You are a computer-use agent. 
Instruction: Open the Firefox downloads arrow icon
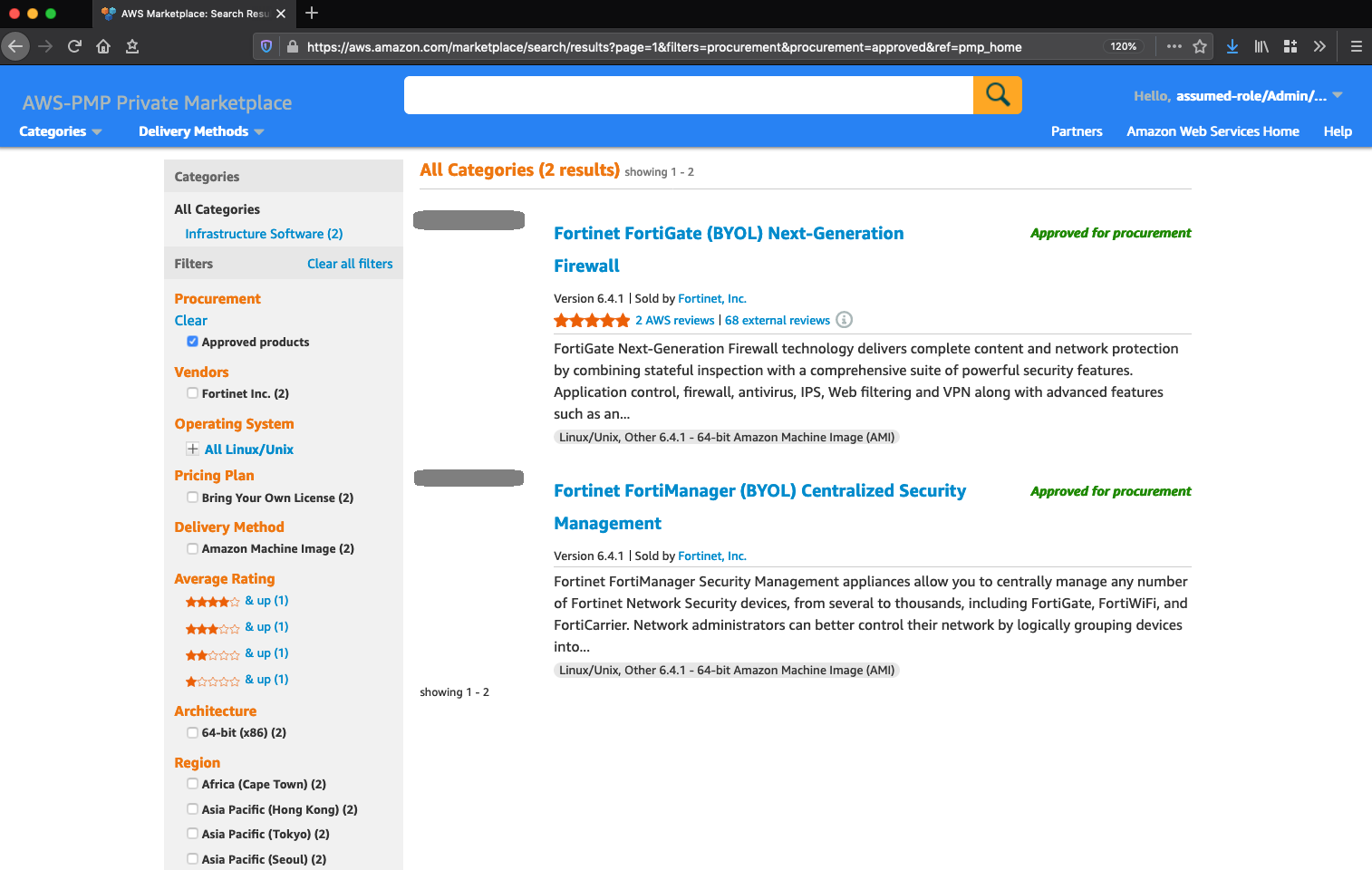point(1232,46)
